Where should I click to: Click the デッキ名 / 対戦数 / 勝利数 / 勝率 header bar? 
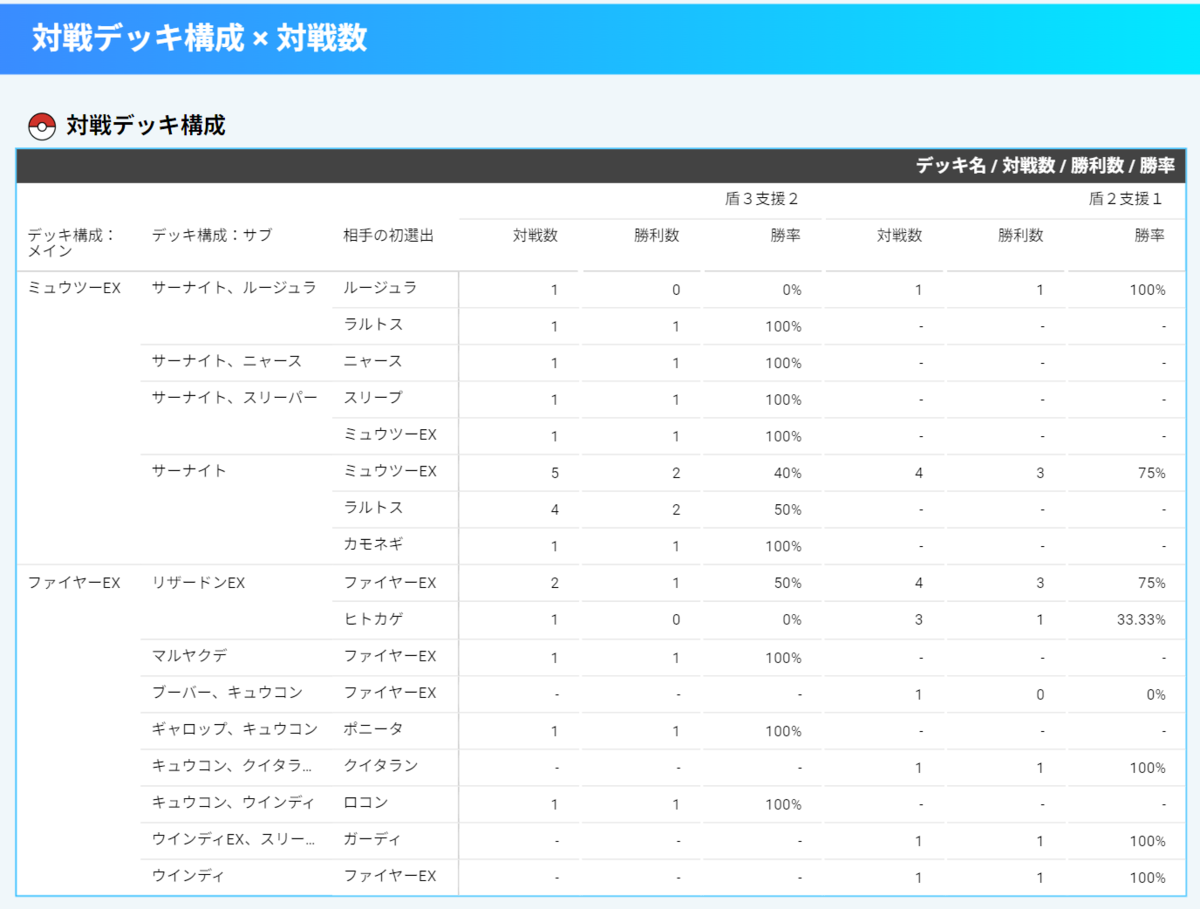(x=600, y=166)
